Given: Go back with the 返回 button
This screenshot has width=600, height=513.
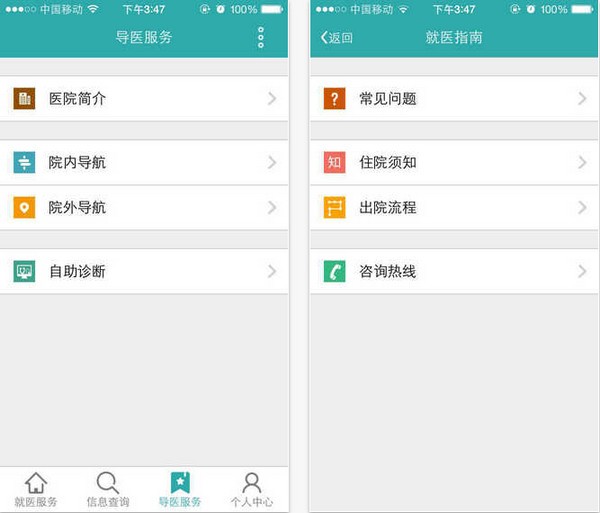Looking at the screenshot, I should pos(336,37).
